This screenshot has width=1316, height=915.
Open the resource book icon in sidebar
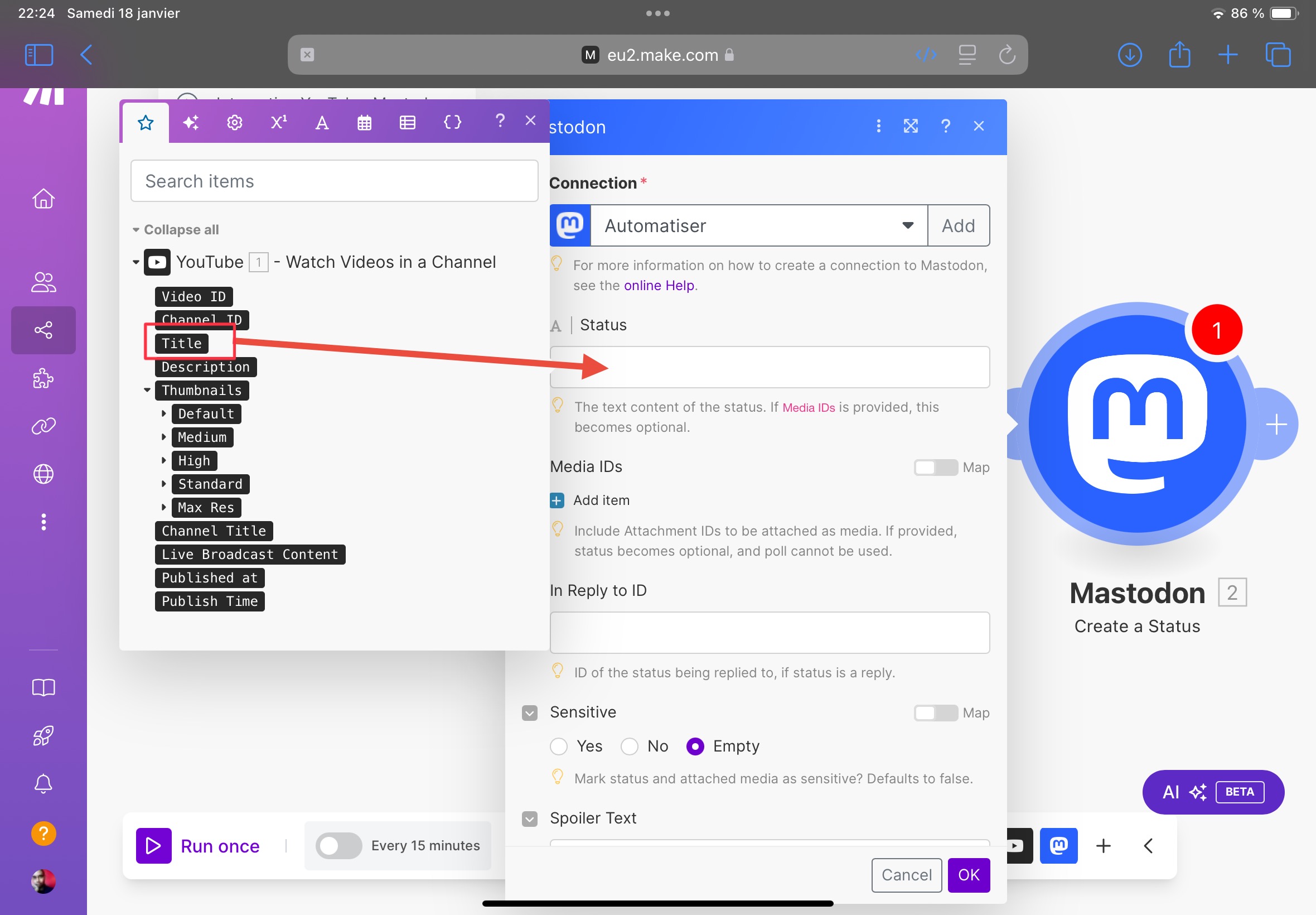coord(43,687)
